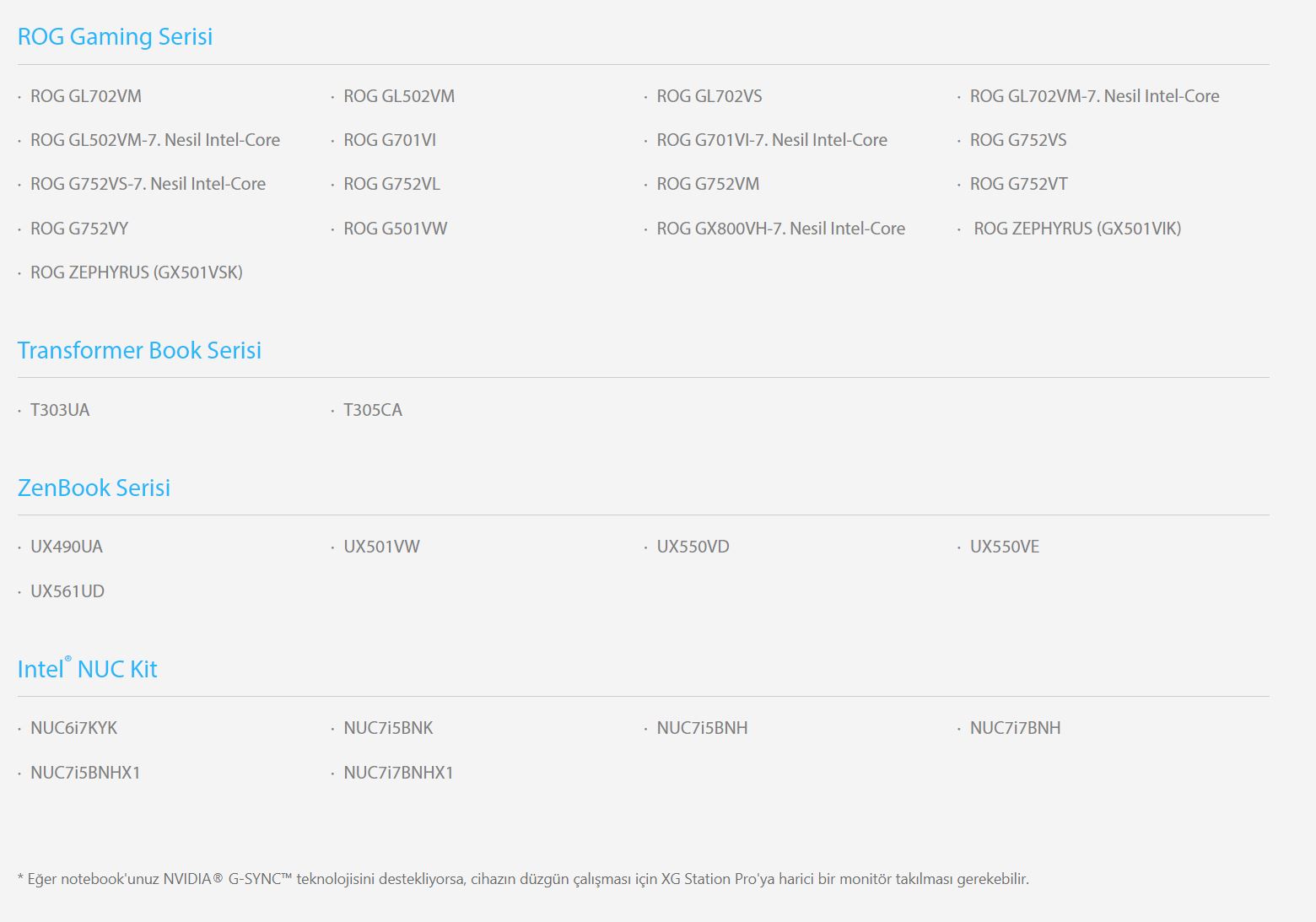Click the NUC7i7BNH model
This screenshot has width=1316, height=922.
[1015, 728]
